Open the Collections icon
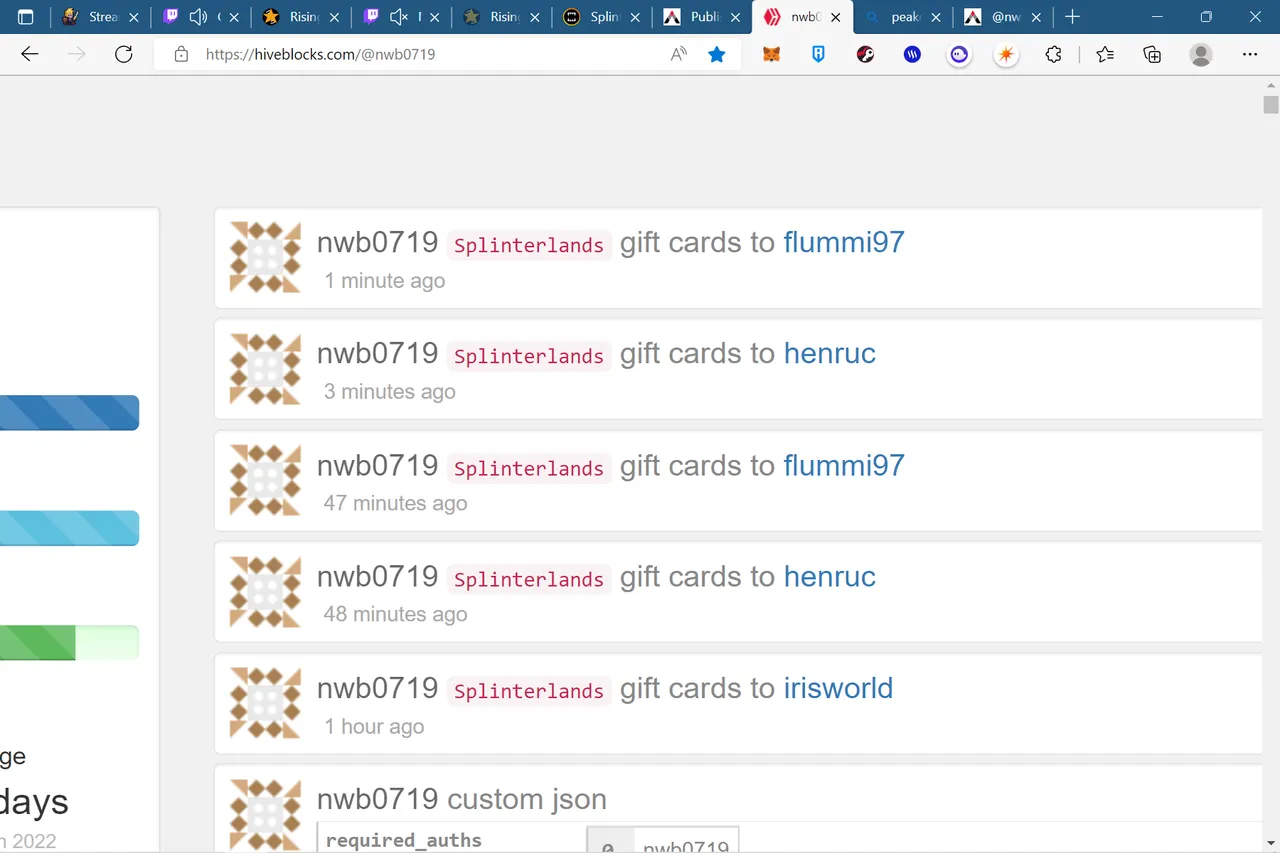Viewport: 1280px width, 853px height. click(1152, 55)
